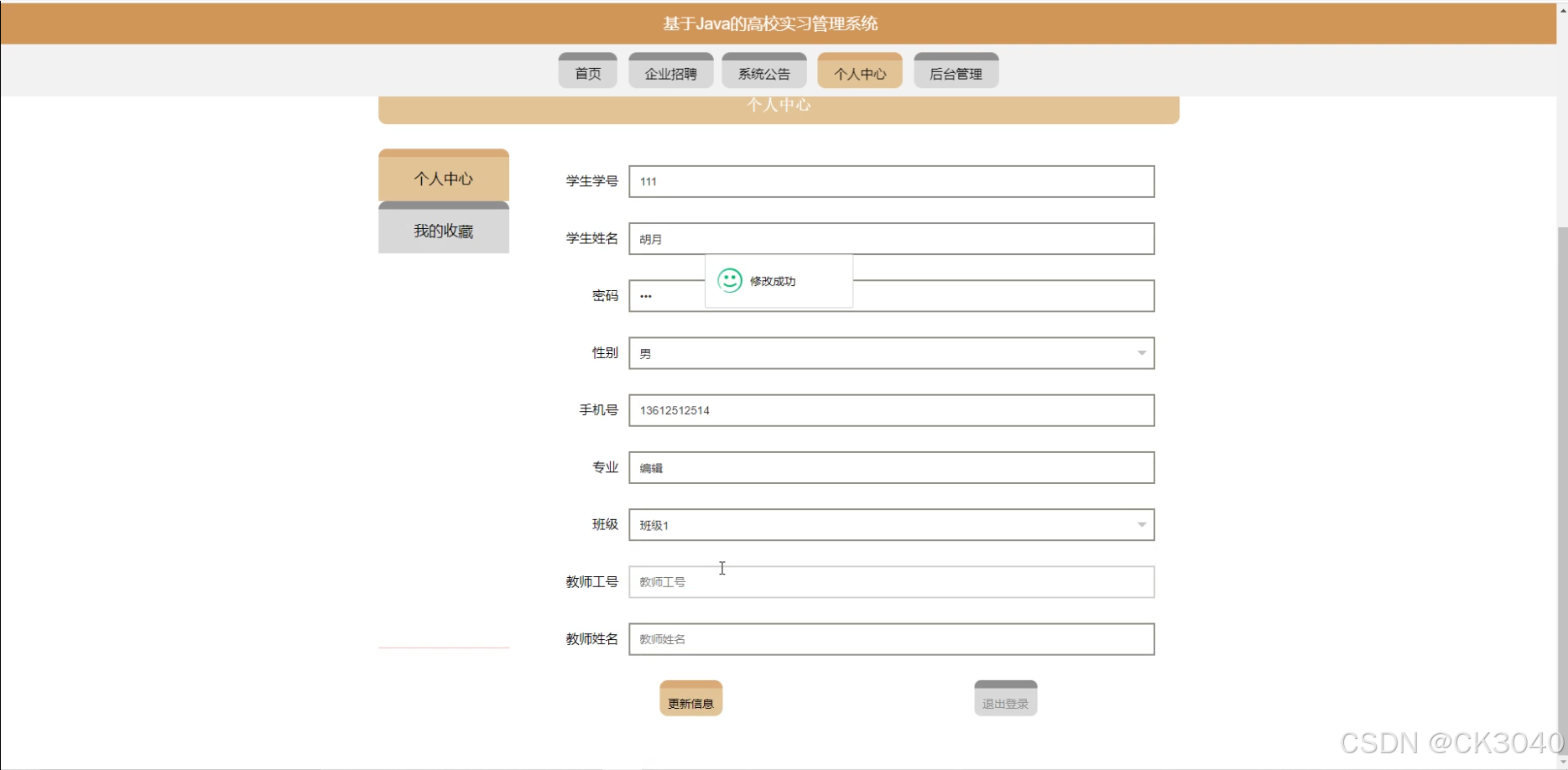Click the 学生姓名 field showing 胡月
Viewport: 1568px width, 770px height.
[x=890, y=238]
